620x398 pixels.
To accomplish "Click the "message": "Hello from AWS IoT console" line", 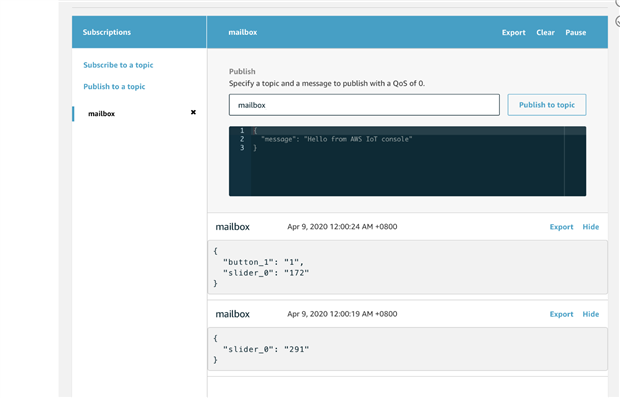I will (x=336, y=139).
